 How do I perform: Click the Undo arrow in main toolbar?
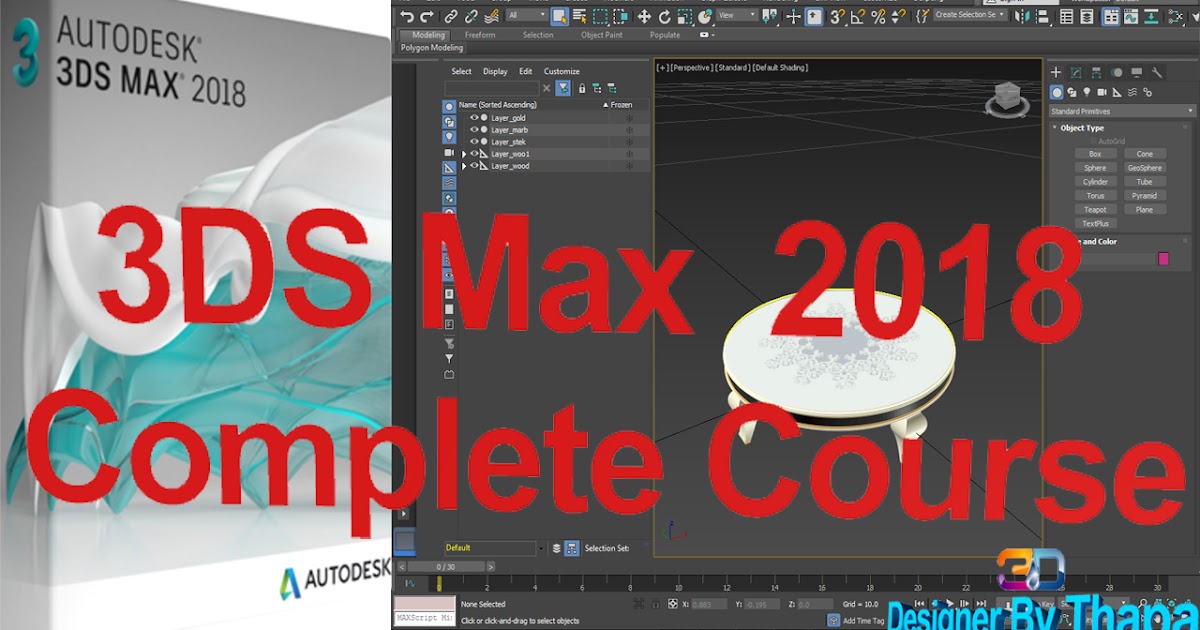click(406, 16)
